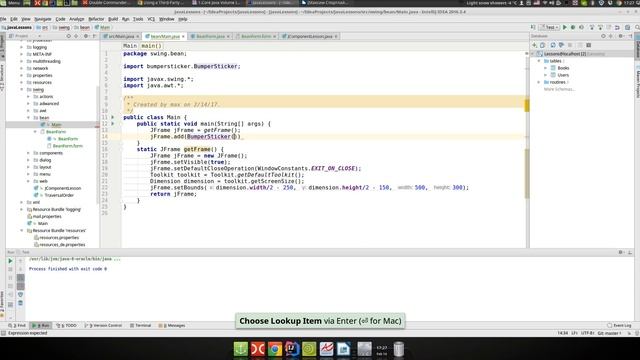Screen dimensions: 640x360
Task: Expand the components folder in the project tree
Action: 29,153
